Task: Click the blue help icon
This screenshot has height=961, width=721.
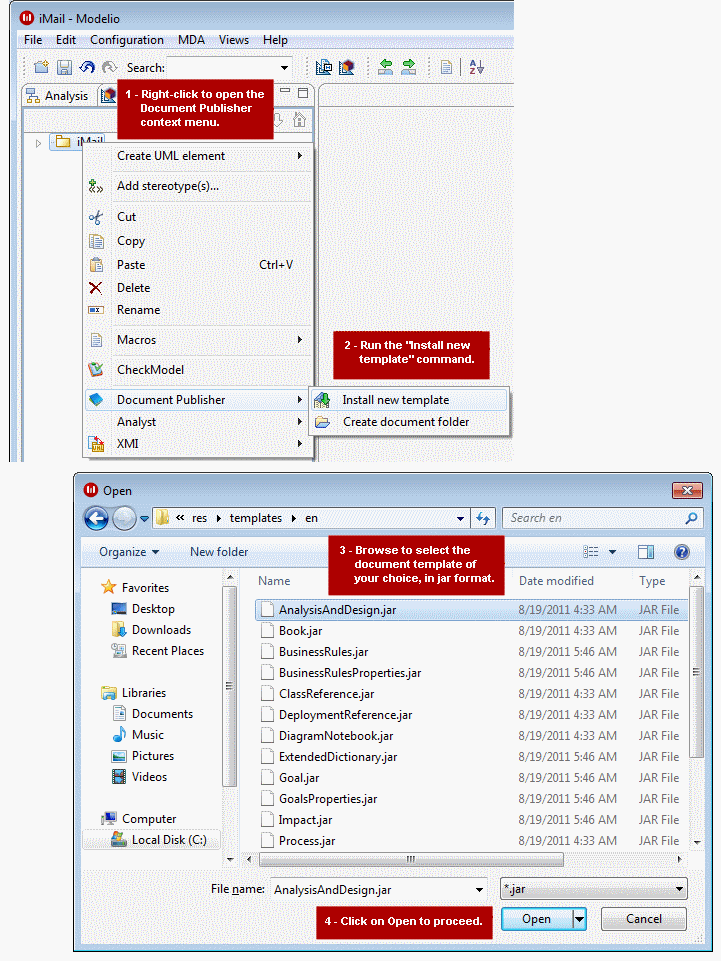Action: [682, 552]
